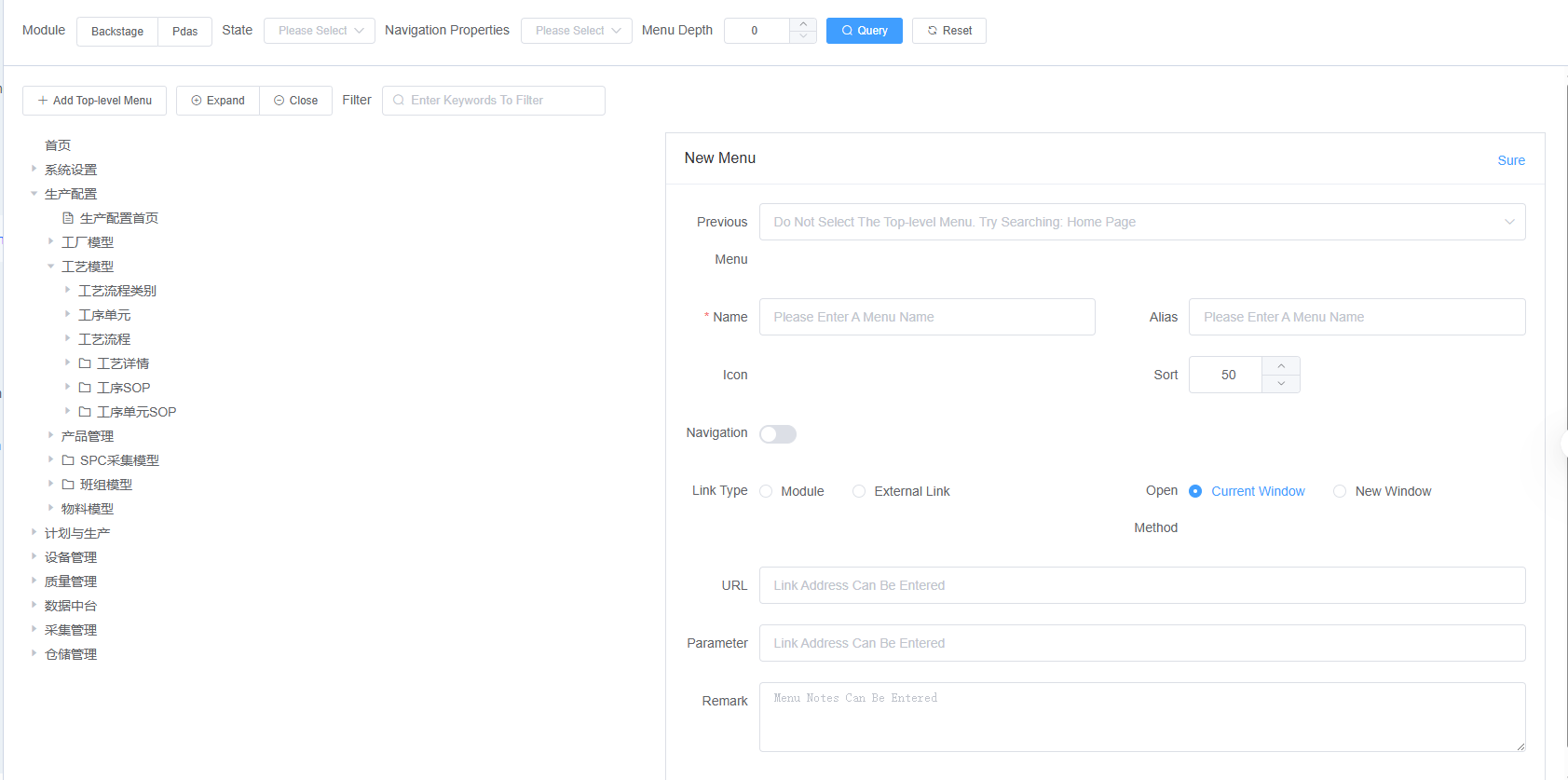The width and height of the screenshot is (1568, 780).
Task: Open the Previous Menu dropdown
Action: pyautogui.click(x=1142, y=222)
